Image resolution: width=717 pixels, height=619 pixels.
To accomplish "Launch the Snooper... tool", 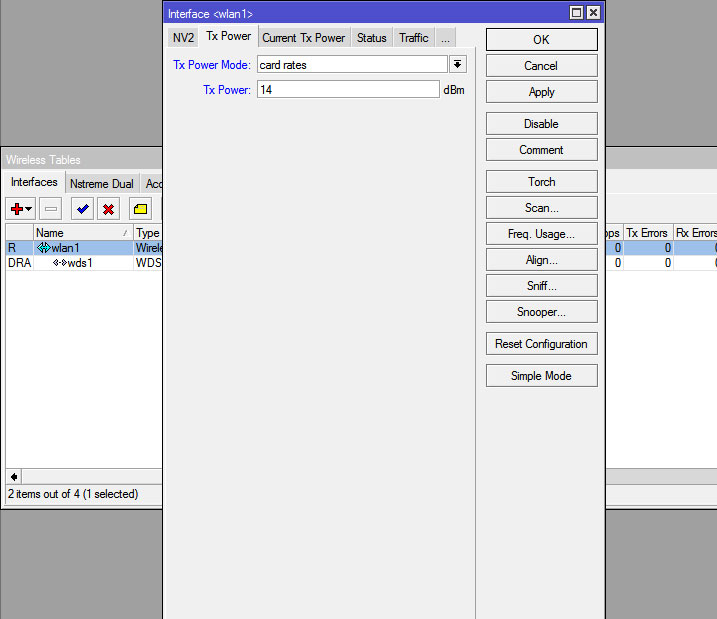I will click(x=541, y=312).
